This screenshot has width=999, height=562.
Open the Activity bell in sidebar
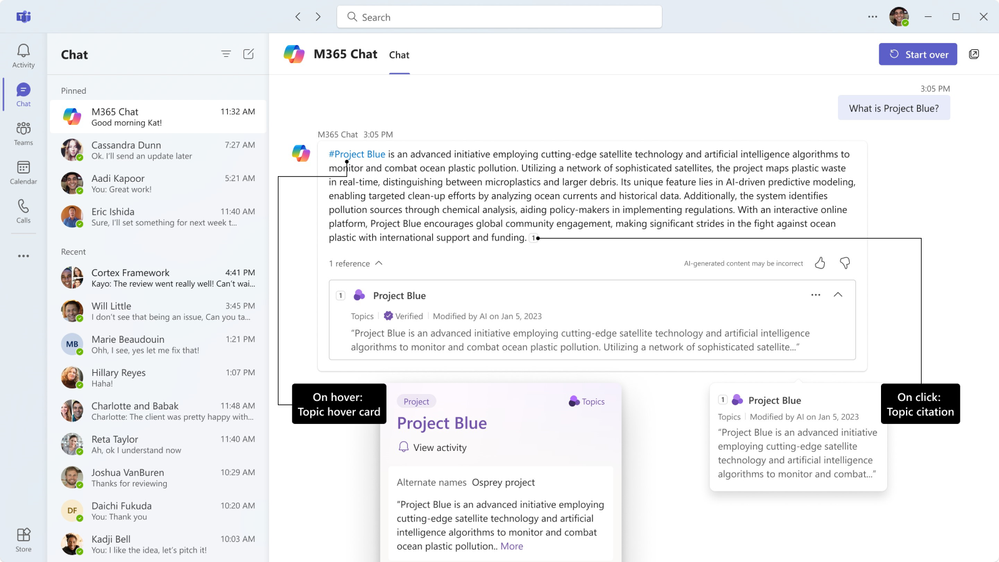[x=24, y=55]
